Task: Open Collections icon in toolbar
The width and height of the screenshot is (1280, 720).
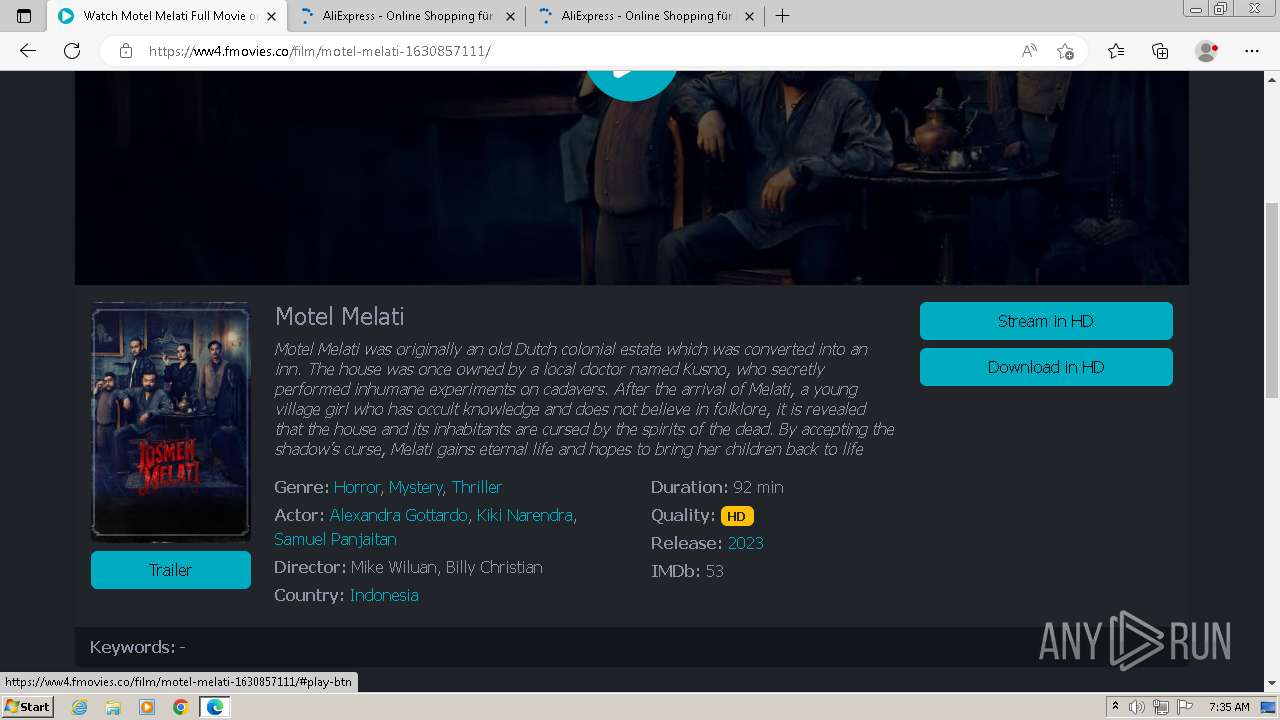Action: [1160, 51]
